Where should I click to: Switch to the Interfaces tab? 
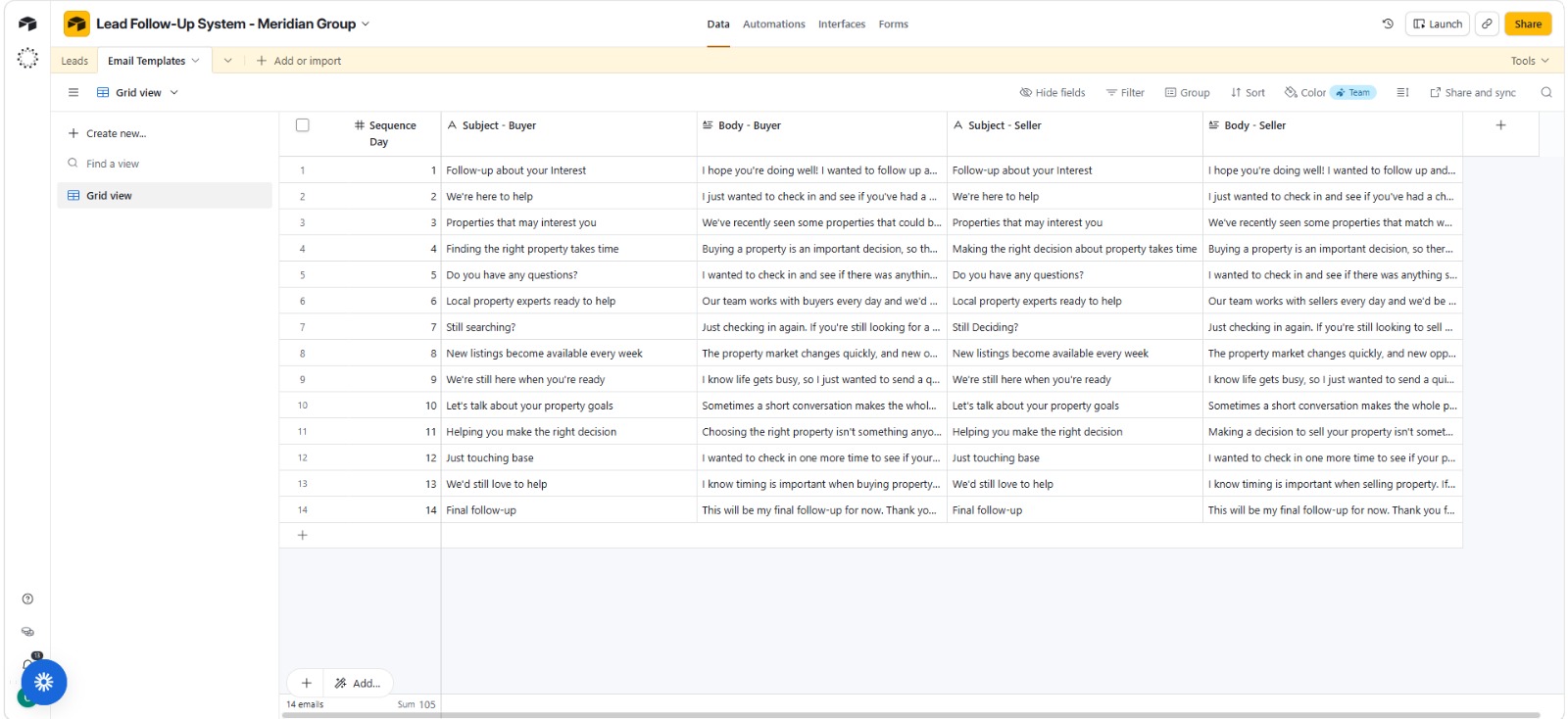point(842,24)
